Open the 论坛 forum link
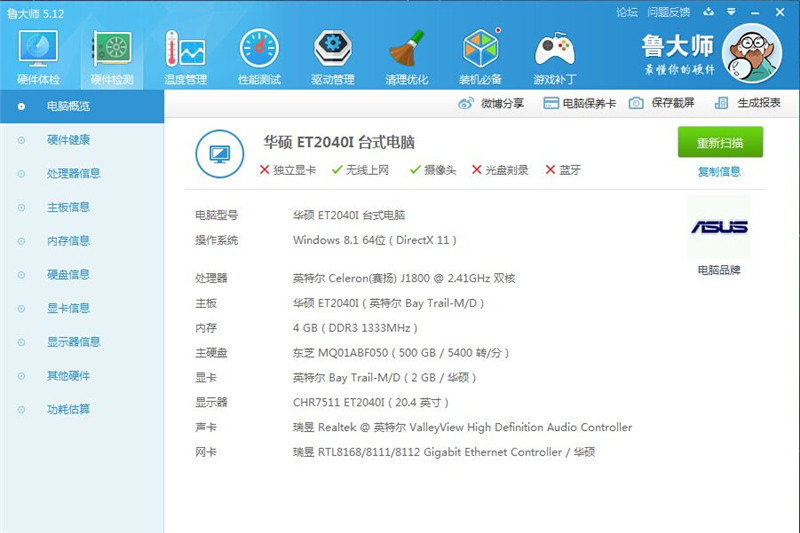 coord(627,12)
